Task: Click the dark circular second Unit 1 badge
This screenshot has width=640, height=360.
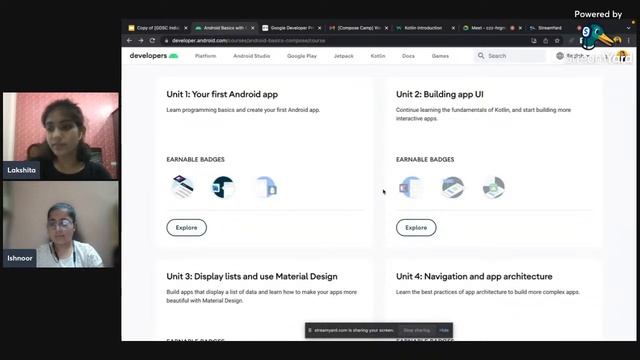Action: click(x=223, y=187)
